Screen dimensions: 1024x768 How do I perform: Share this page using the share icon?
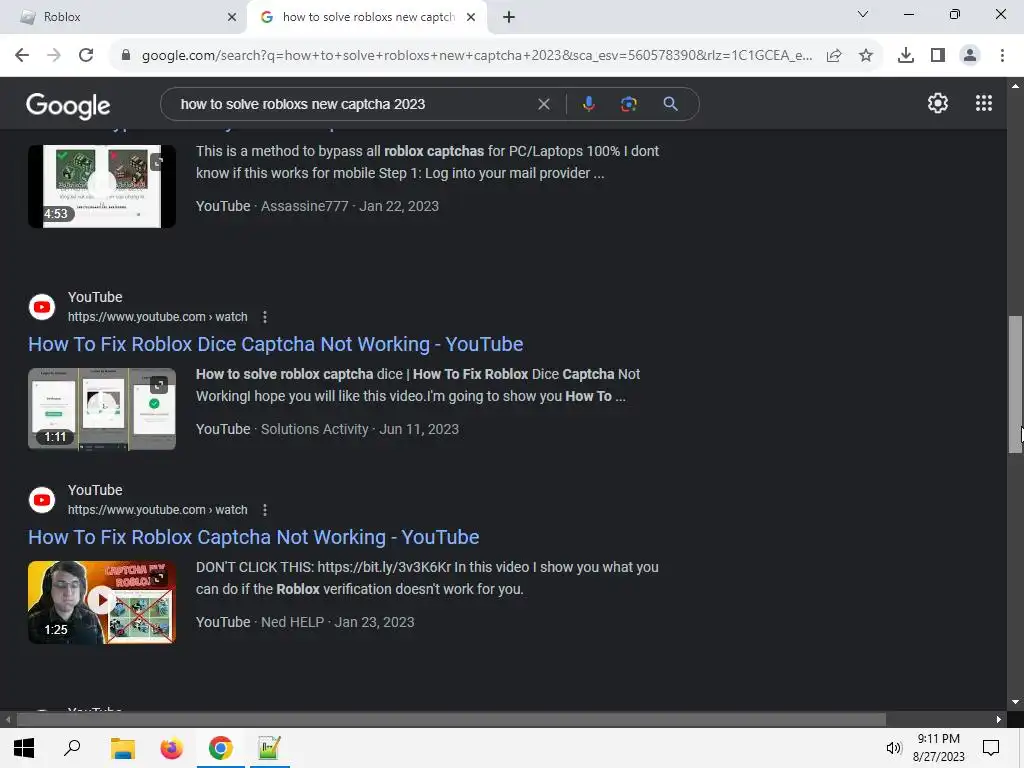[834, 56]
